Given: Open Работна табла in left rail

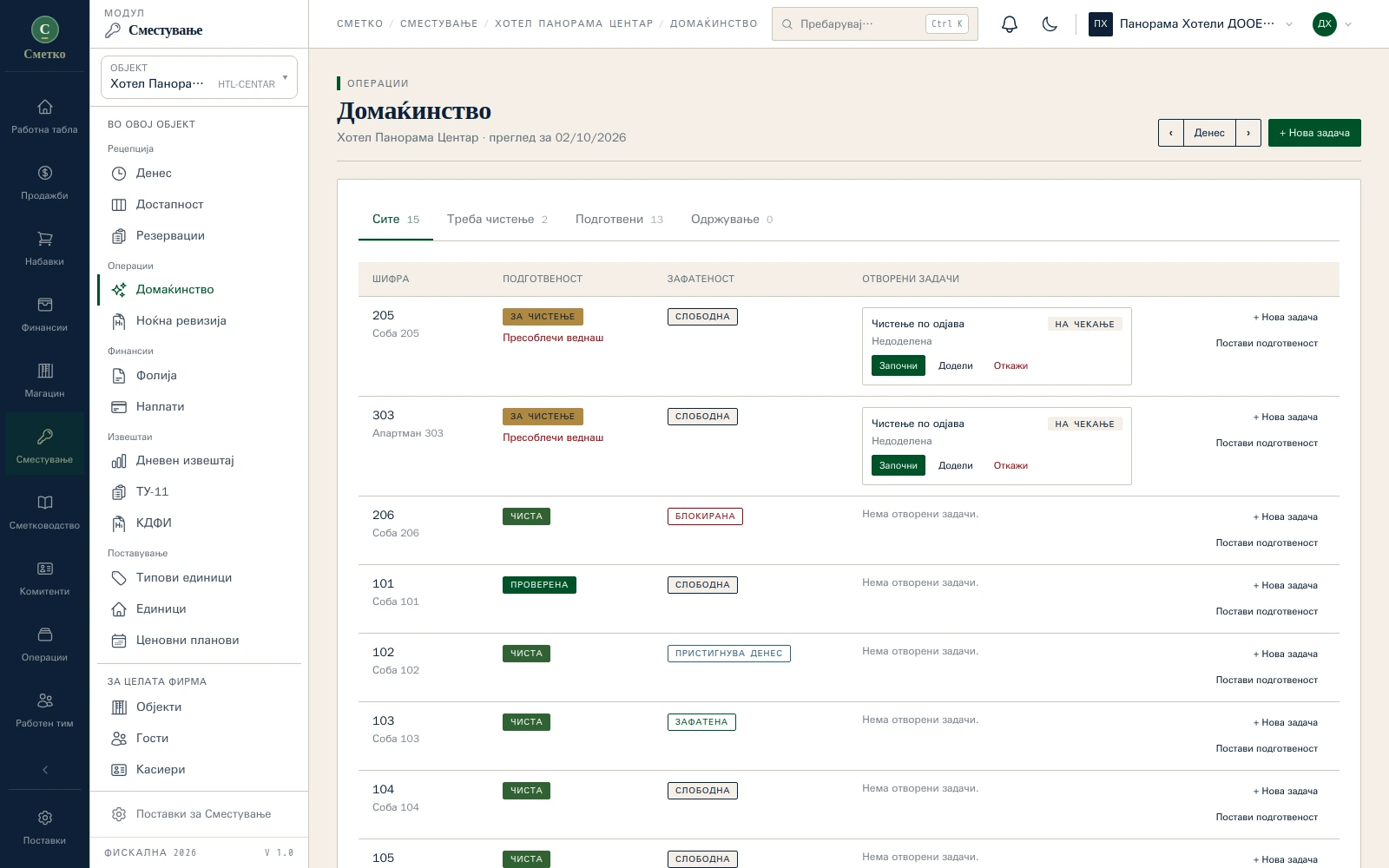Looking at the screenshot, I should [x=44, y=116].
